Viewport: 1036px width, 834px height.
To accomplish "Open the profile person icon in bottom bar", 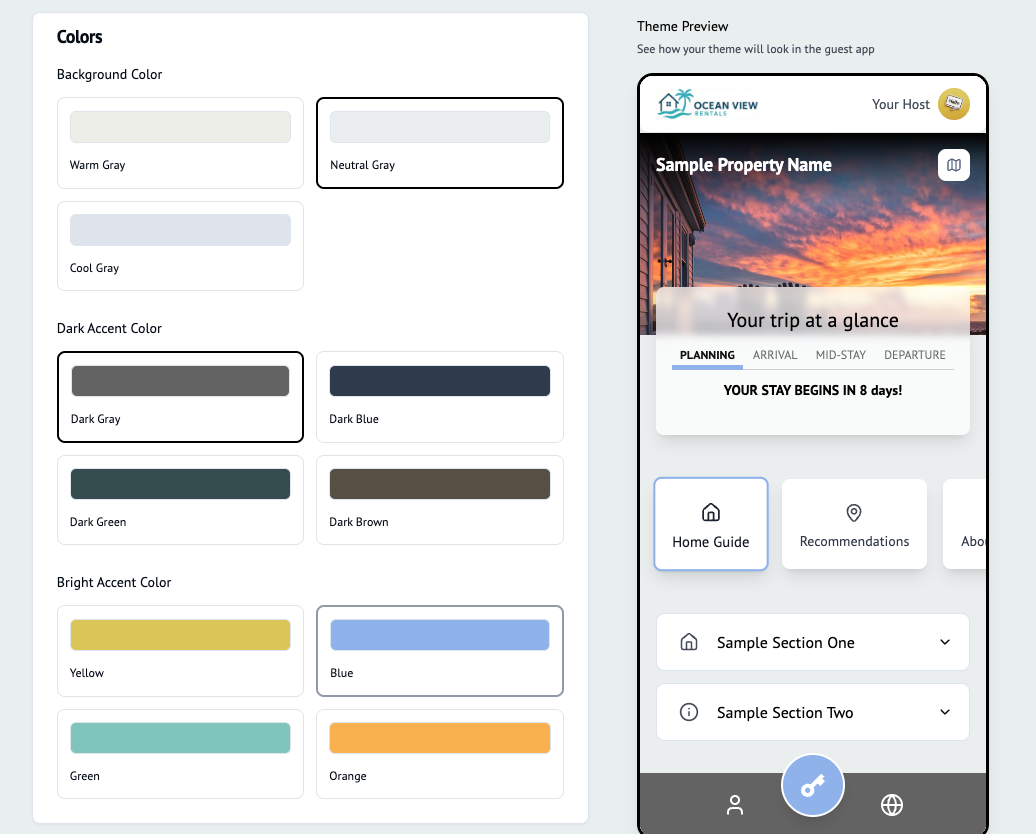I will click(735, 805).
